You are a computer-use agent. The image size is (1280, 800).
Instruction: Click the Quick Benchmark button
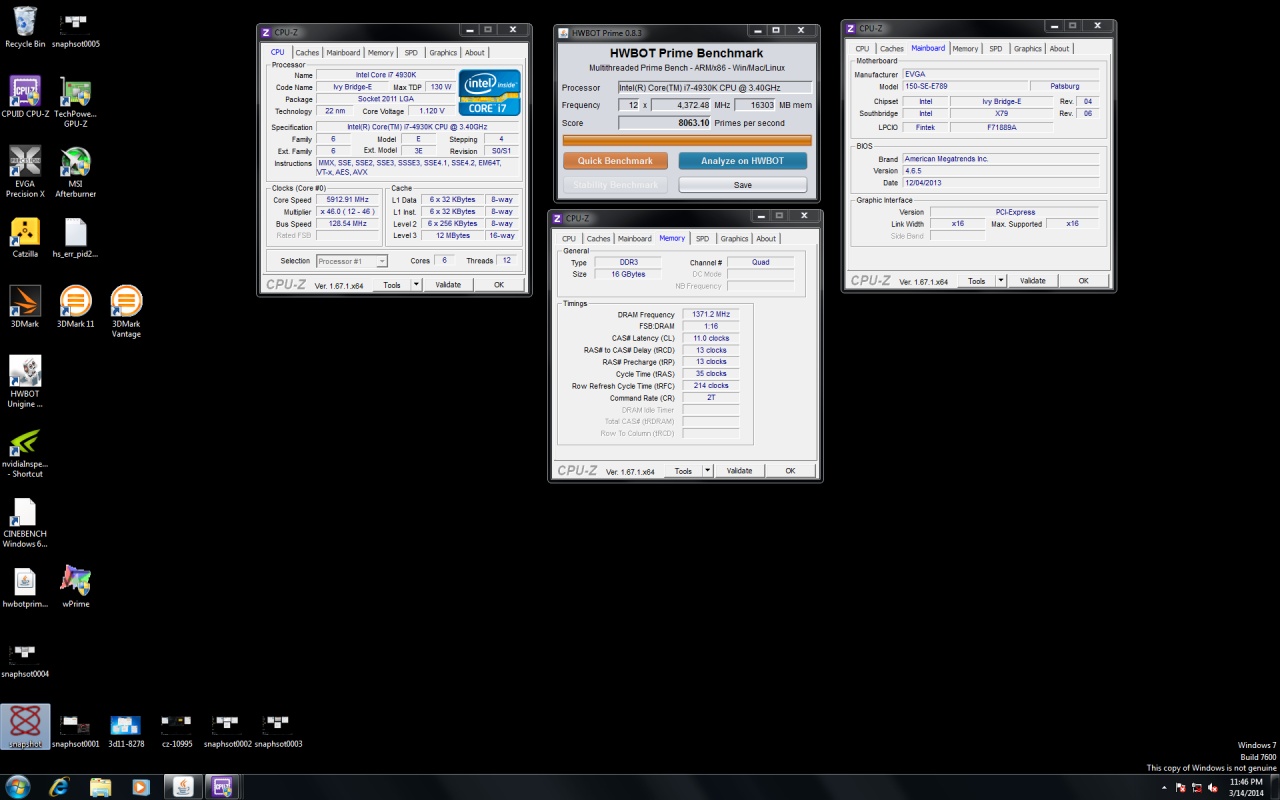pyautogui.click(x=615, y=161)
